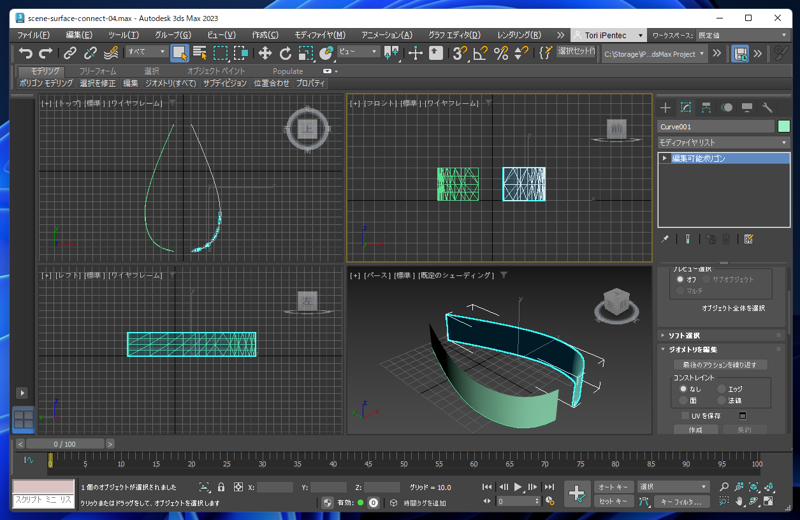Screen dimensions: 800x520
Task: Click the Zoom magnifier viewport control
Action: point(724,487)
